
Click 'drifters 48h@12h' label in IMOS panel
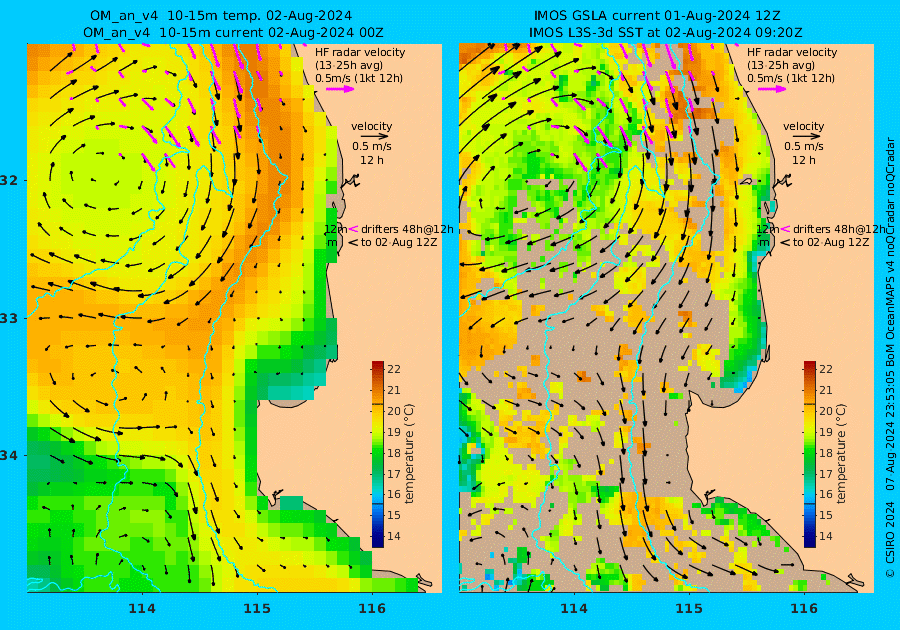(839, 229)
